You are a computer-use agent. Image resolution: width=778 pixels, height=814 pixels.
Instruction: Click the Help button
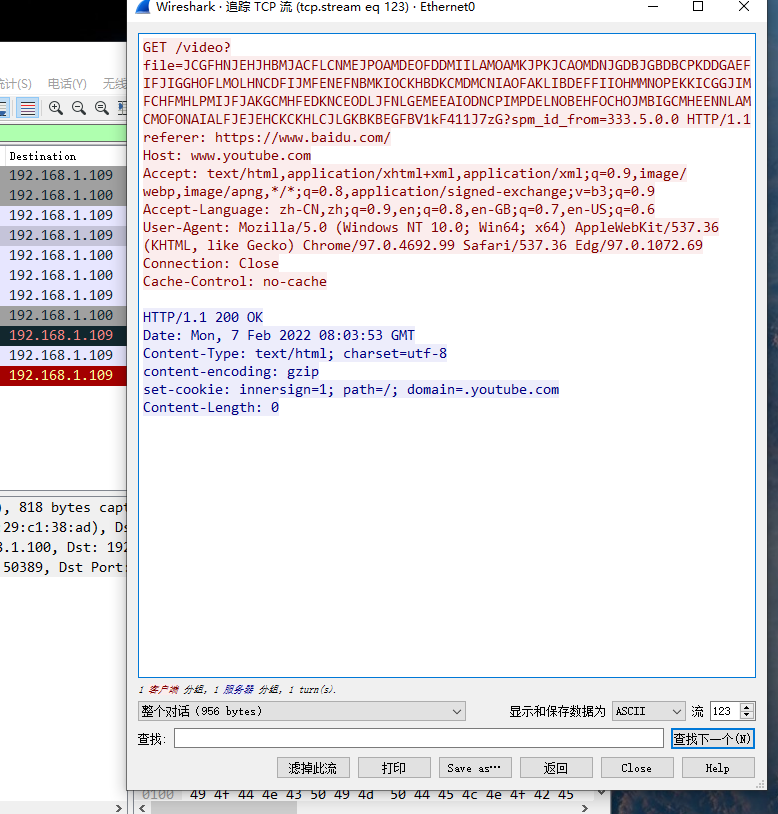(717, 768)
